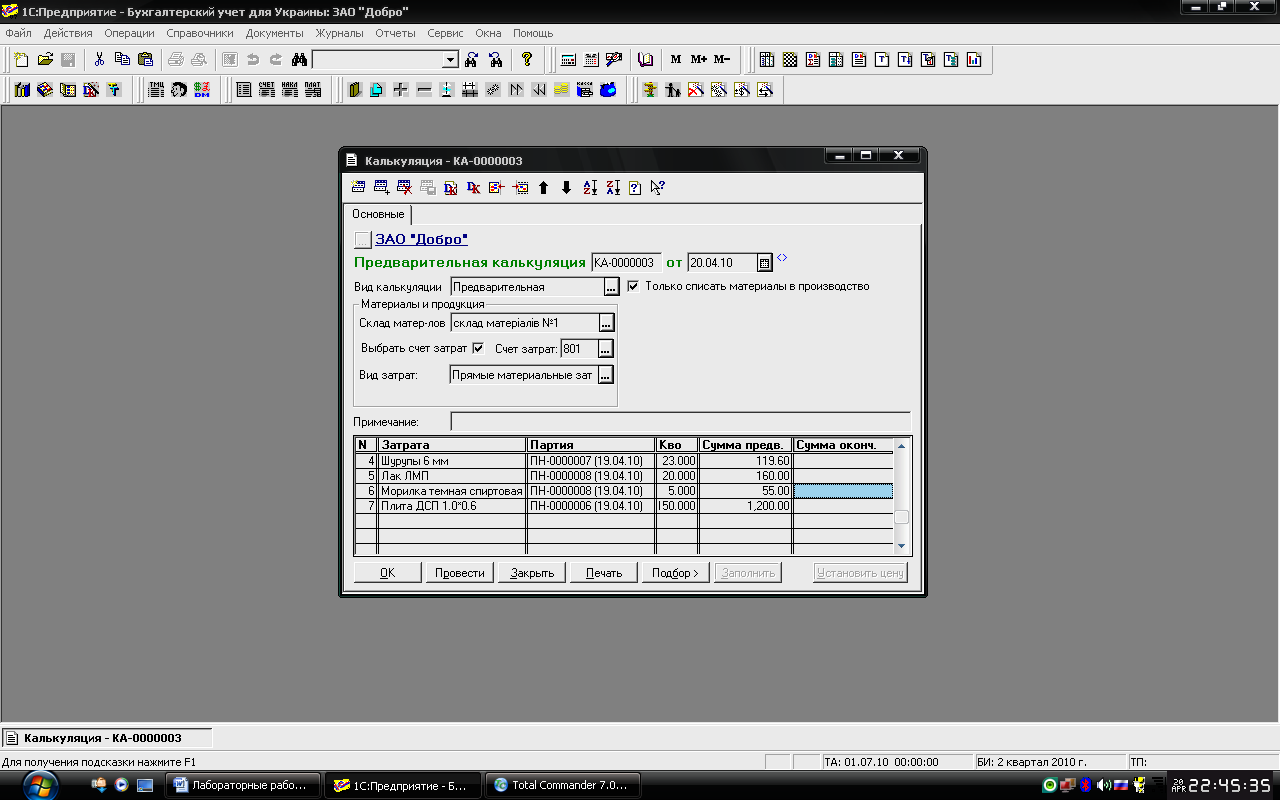Toggle 'Только списать материалы в производство' checkbox
Image resolution: width=1280 pixels, height=800 pixels.
click(633, 286)
